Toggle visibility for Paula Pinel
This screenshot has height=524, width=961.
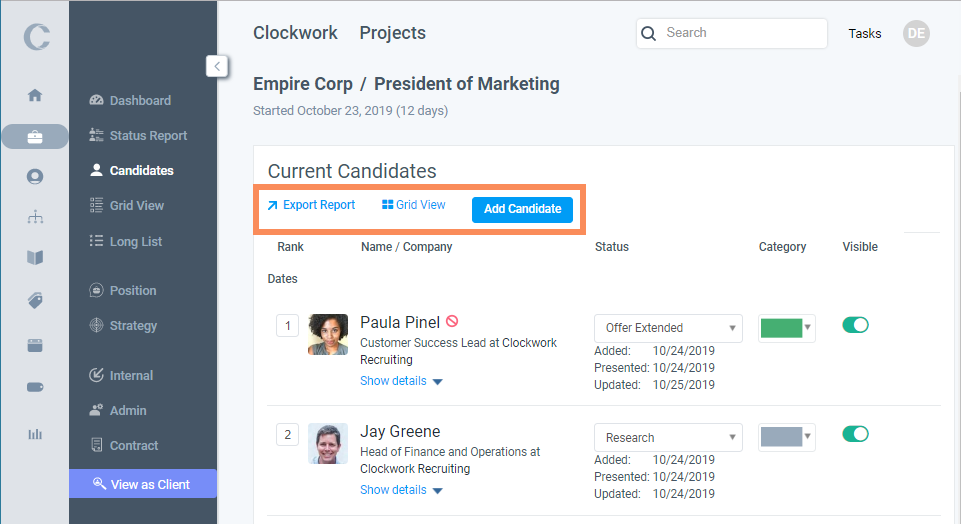coord(856,325)
